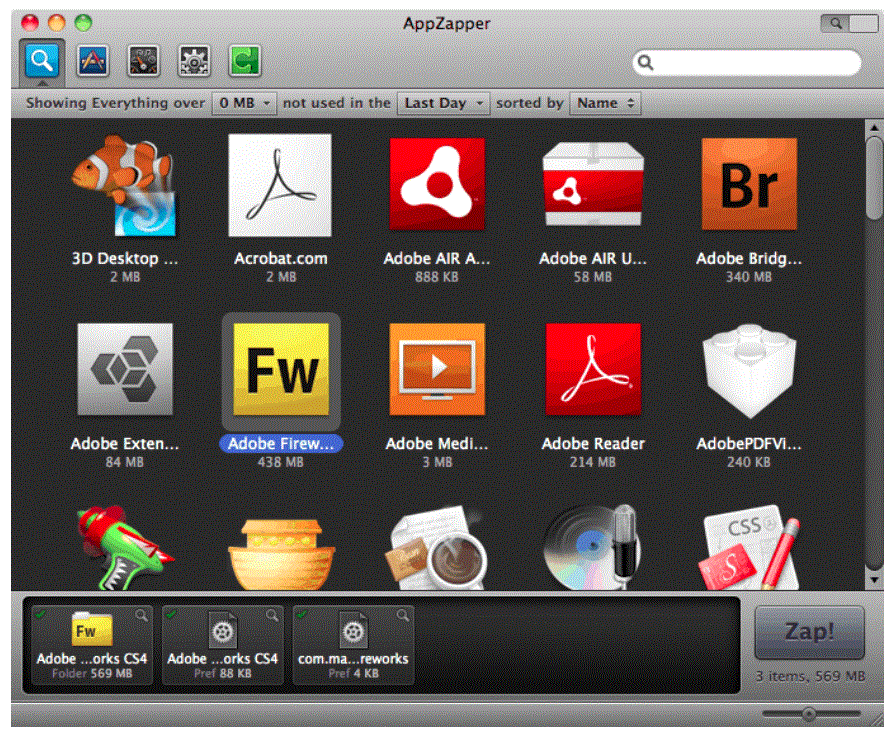Open the Last Day time dropdown
The image size is (887, 739).
tap(444, 103)
